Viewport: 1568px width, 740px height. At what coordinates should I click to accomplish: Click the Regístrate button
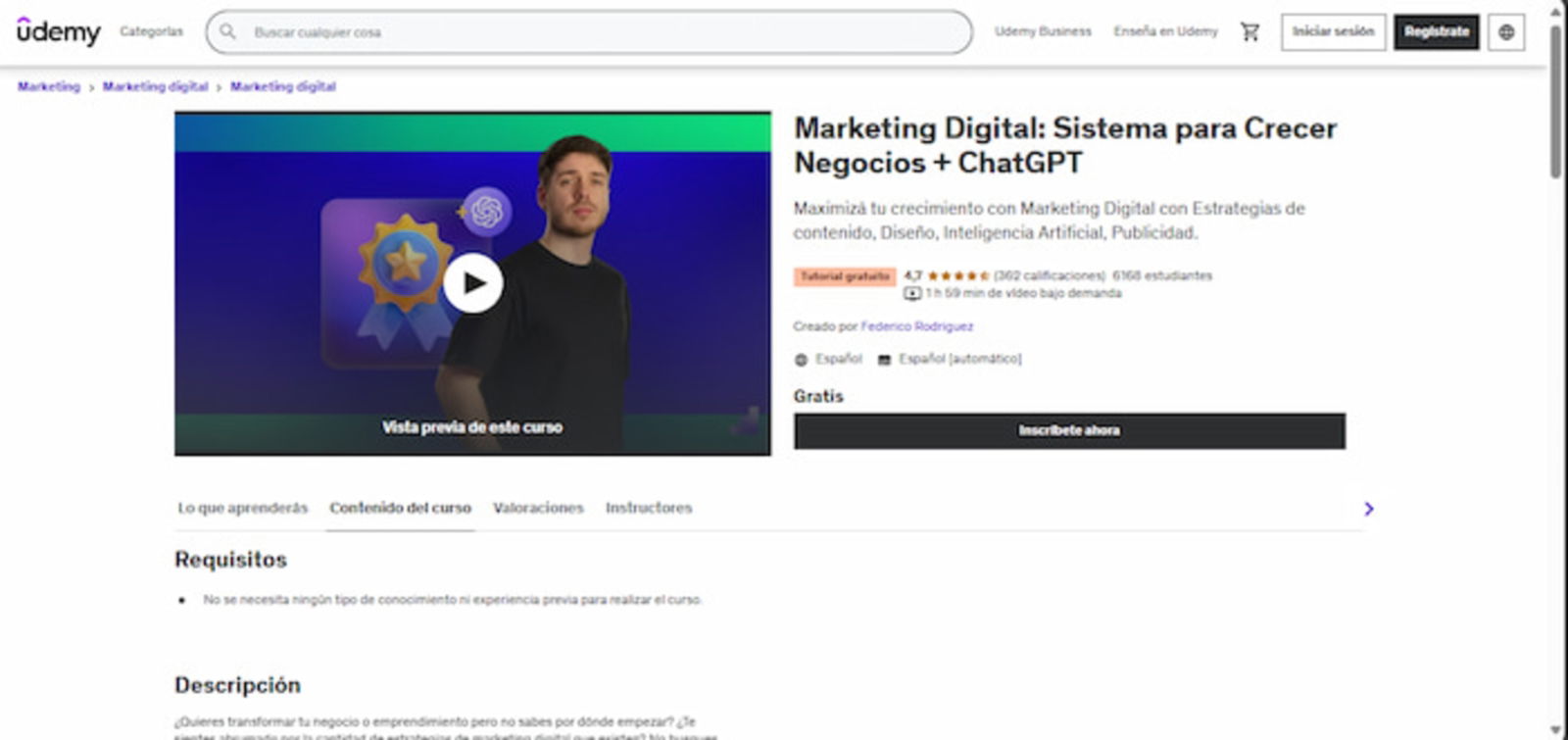tap(1437, 31)
